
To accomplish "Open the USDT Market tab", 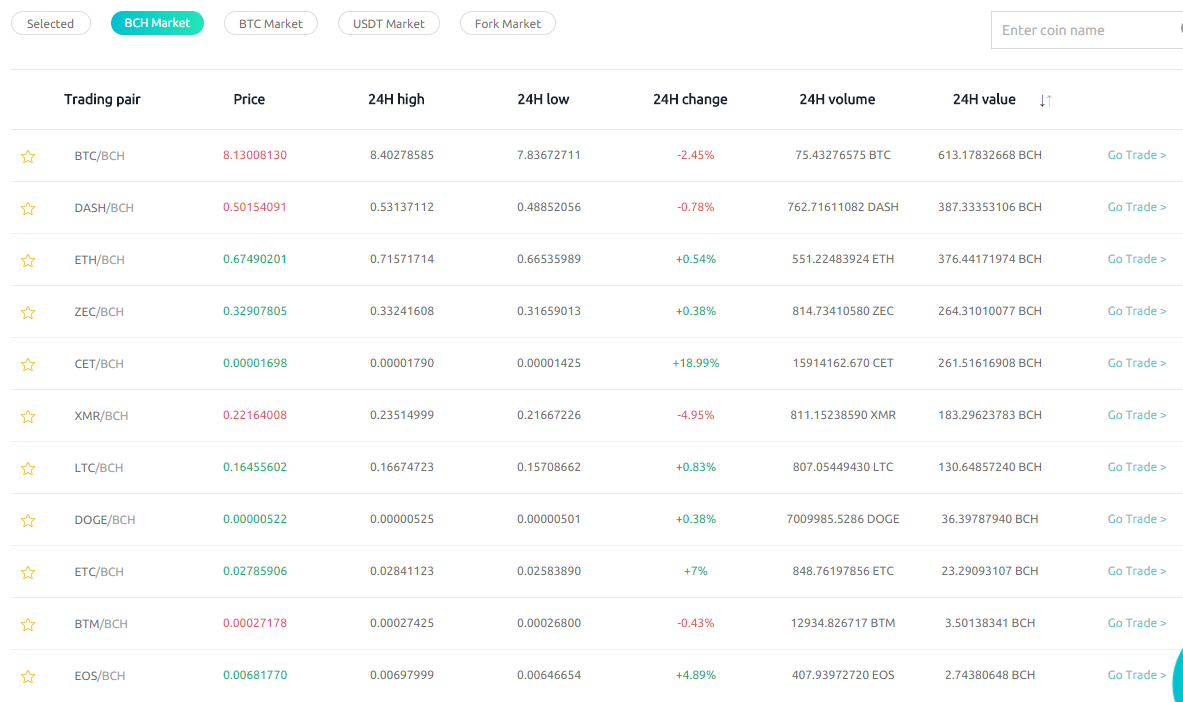I will pyautogui.click(x=388, y=23).
